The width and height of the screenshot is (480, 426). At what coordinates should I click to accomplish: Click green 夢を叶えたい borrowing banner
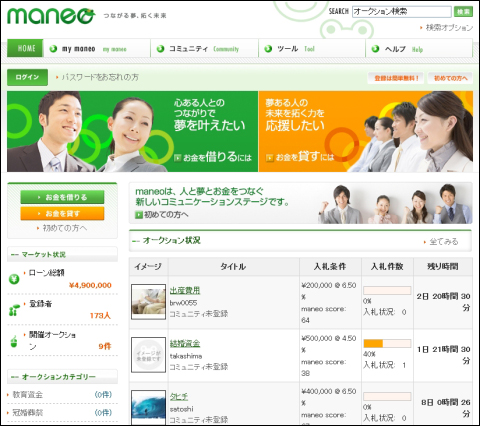pyautogui.click(x=132, y=131)
